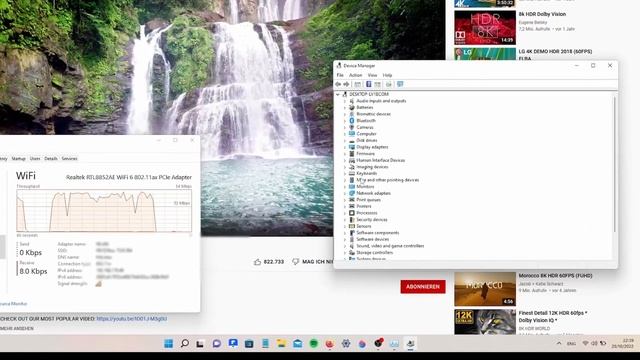Viewport: 640px width, 360px height.
Task: Click the Cameras category icon in device tree
Action: pyautogui.click(x=352, y=127)
